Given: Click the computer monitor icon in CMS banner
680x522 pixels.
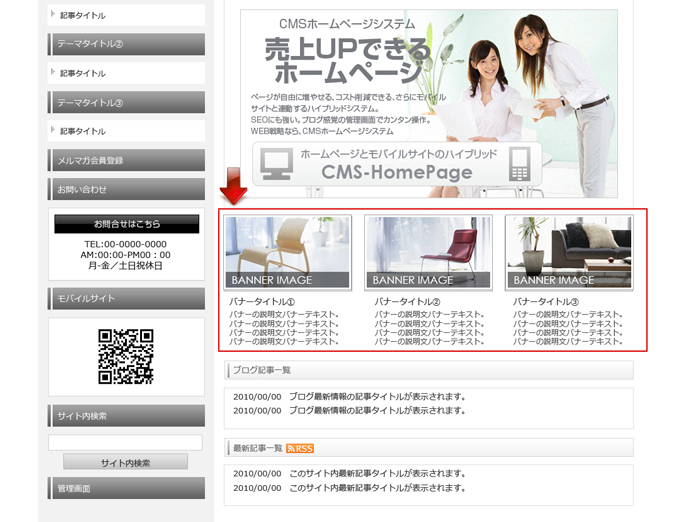Looking at the screenshot, I should tap(274, 164).
